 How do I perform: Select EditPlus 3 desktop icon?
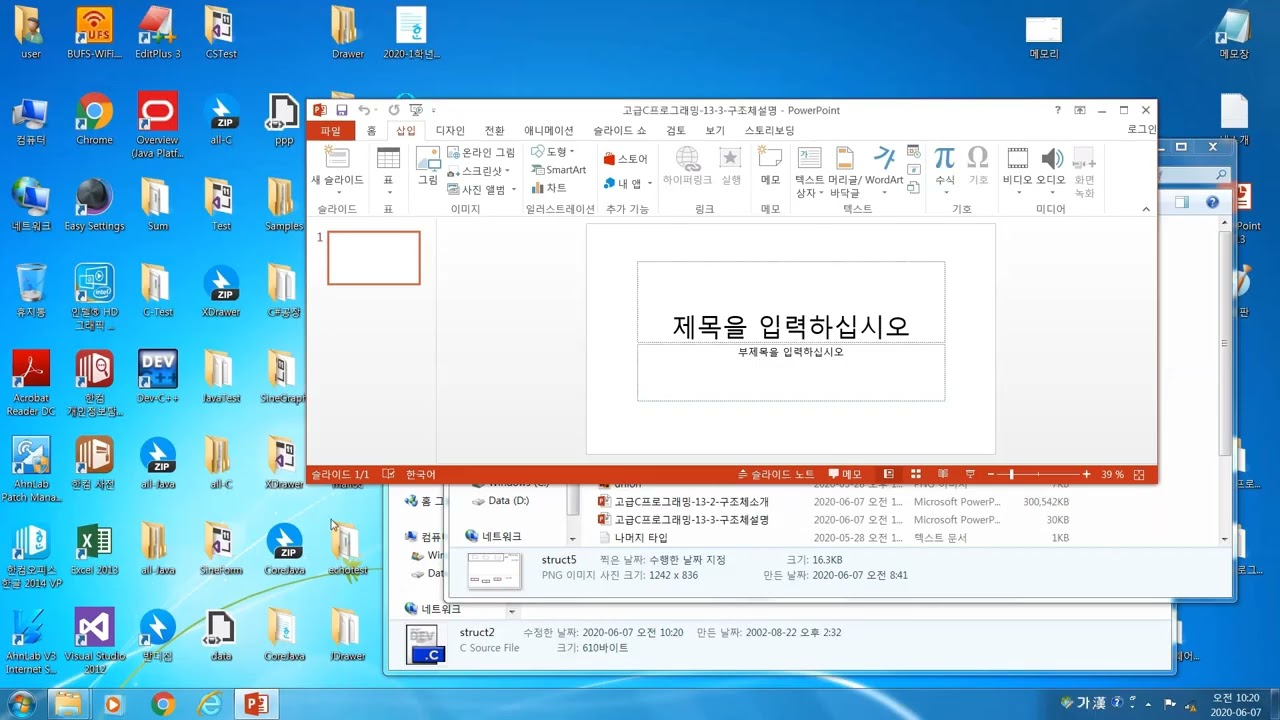coord(157,32)
